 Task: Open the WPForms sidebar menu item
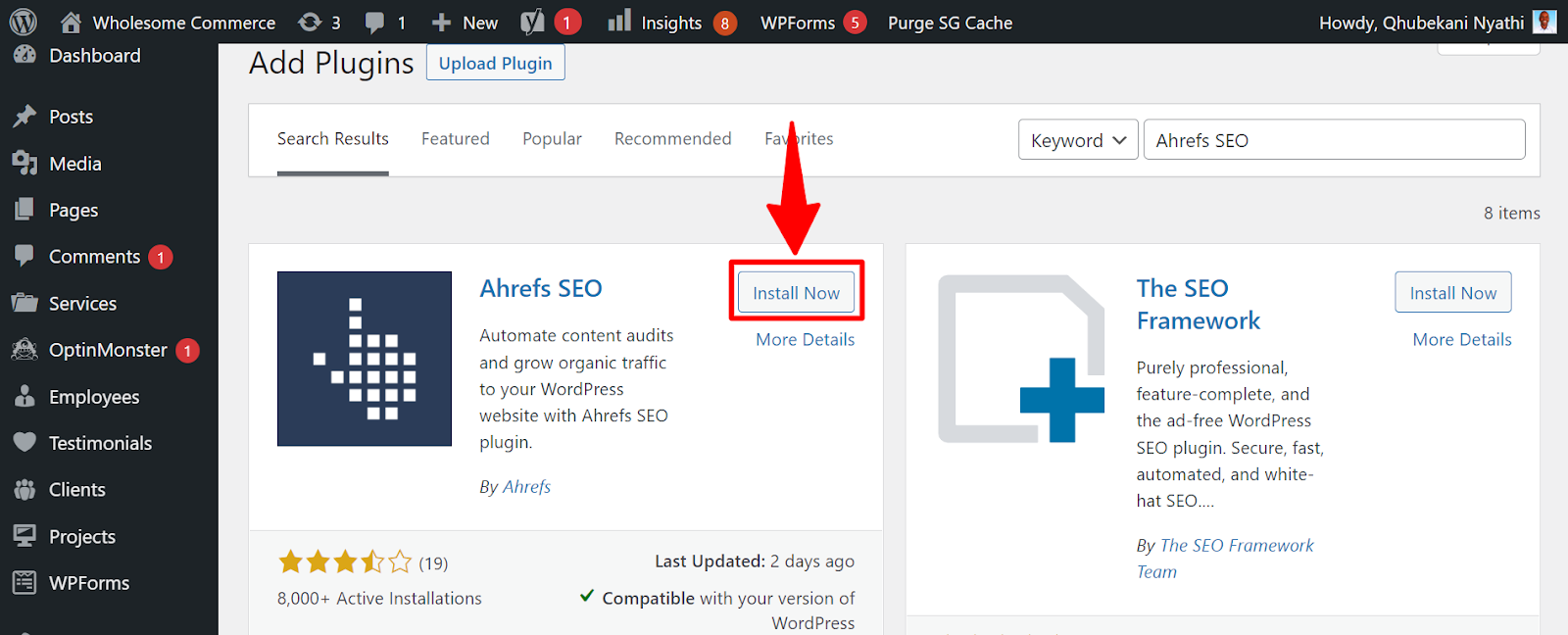pos(89,583)
